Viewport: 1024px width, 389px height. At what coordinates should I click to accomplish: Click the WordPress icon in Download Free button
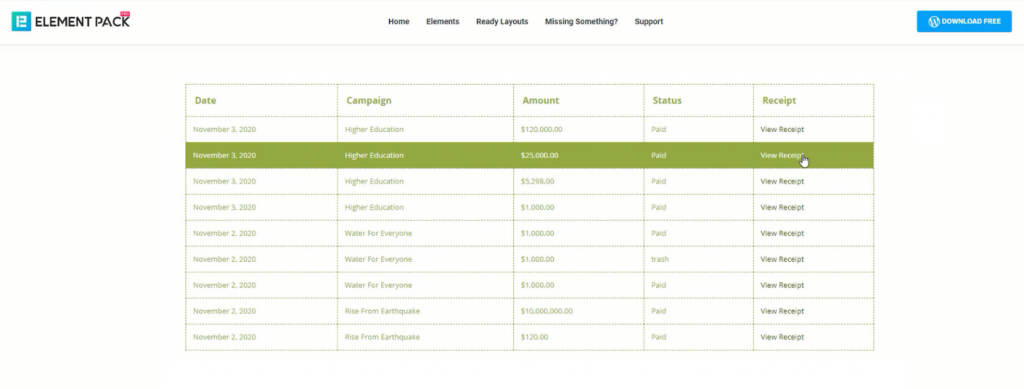tap(934, 22)
